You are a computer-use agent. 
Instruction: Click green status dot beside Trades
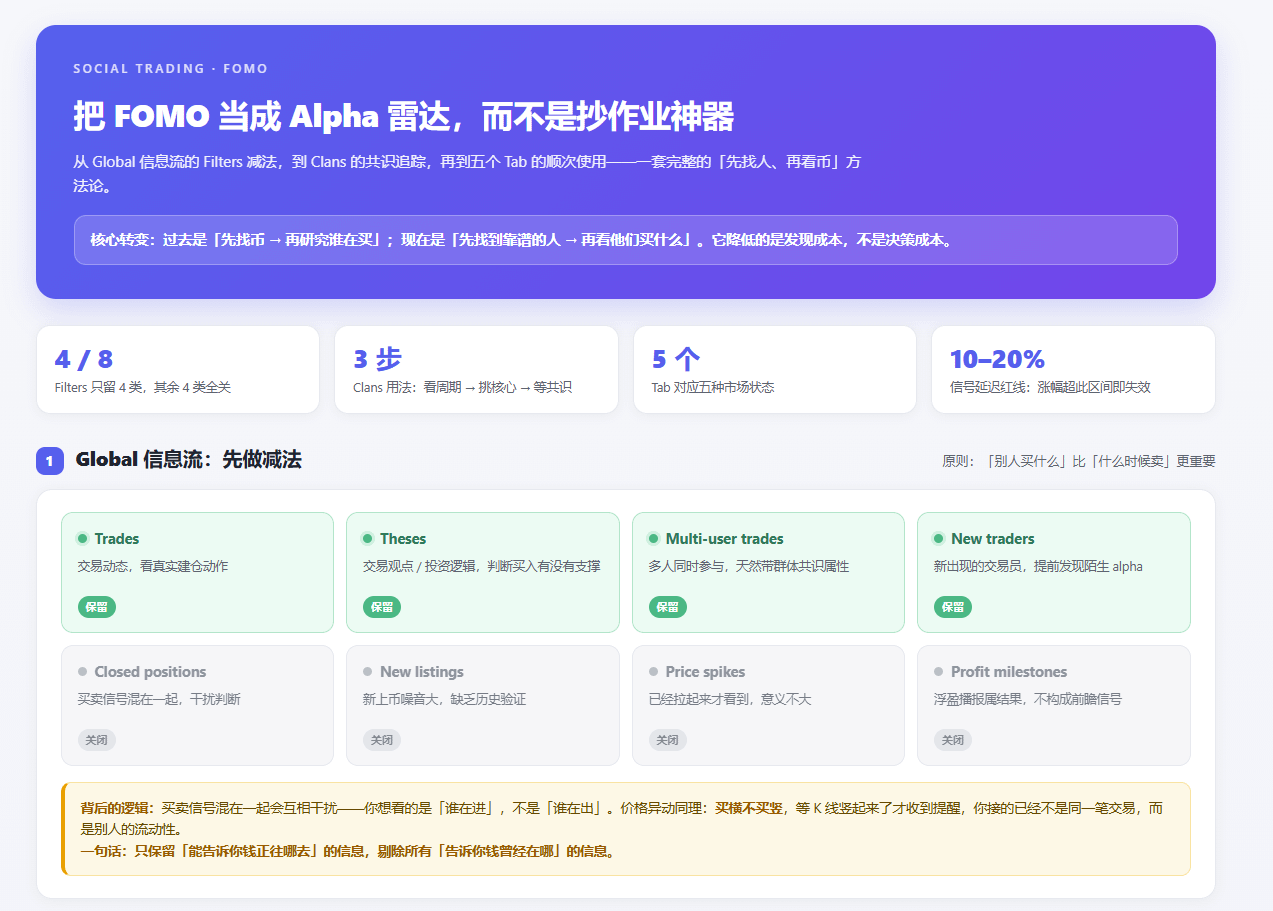point(83,539)
